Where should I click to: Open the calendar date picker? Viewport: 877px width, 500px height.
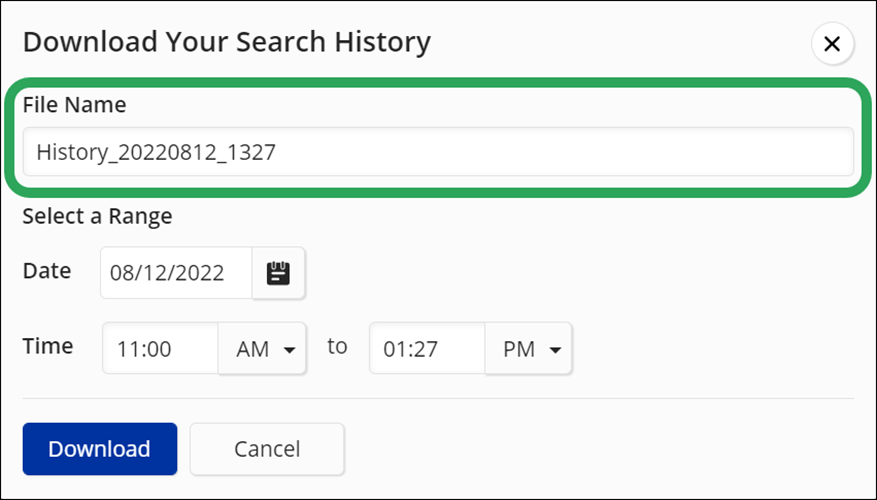pos(279,273)
